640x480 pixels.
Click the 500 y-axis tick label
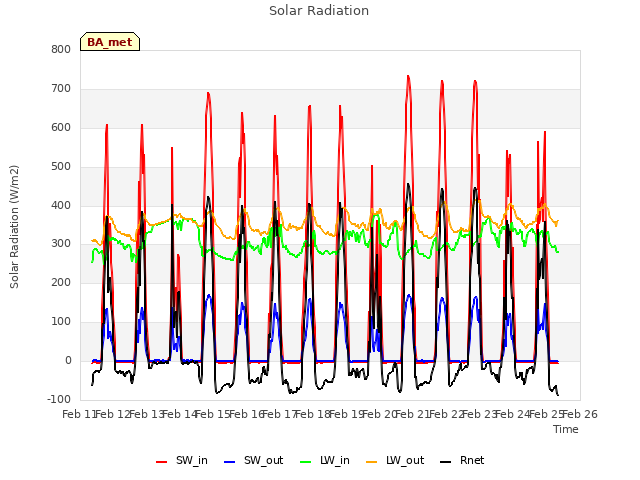point(61,167)
